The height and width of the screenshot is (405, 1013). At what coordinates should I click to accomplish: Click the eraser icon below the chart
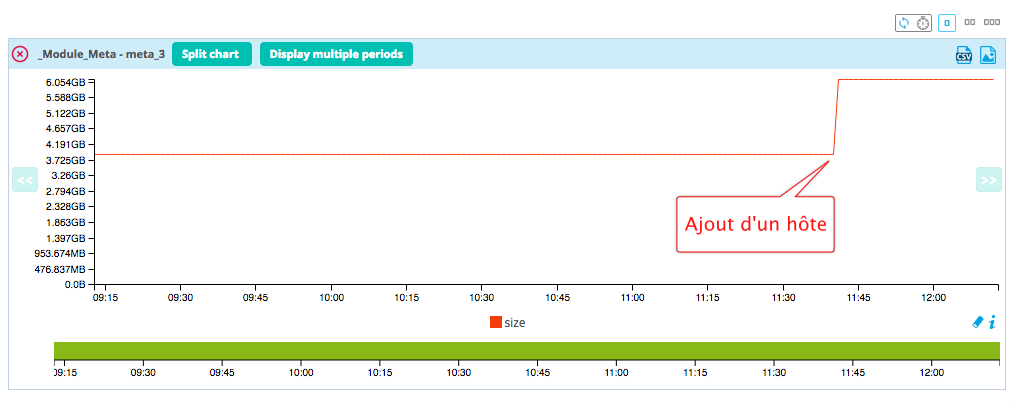(977, 322)
